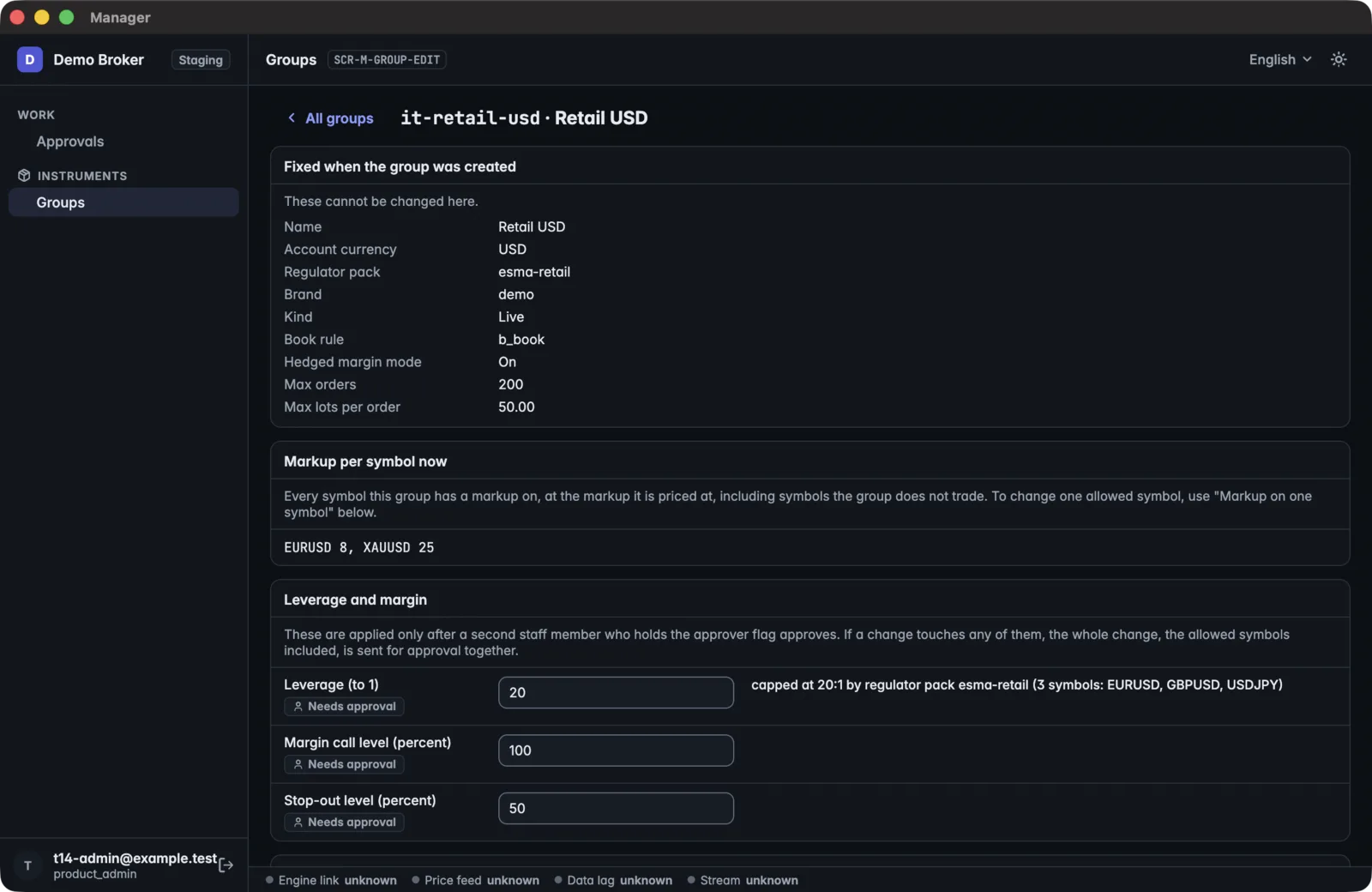Click the product_admin role label
Screen dimensions: 1372x892
(95, 874)
